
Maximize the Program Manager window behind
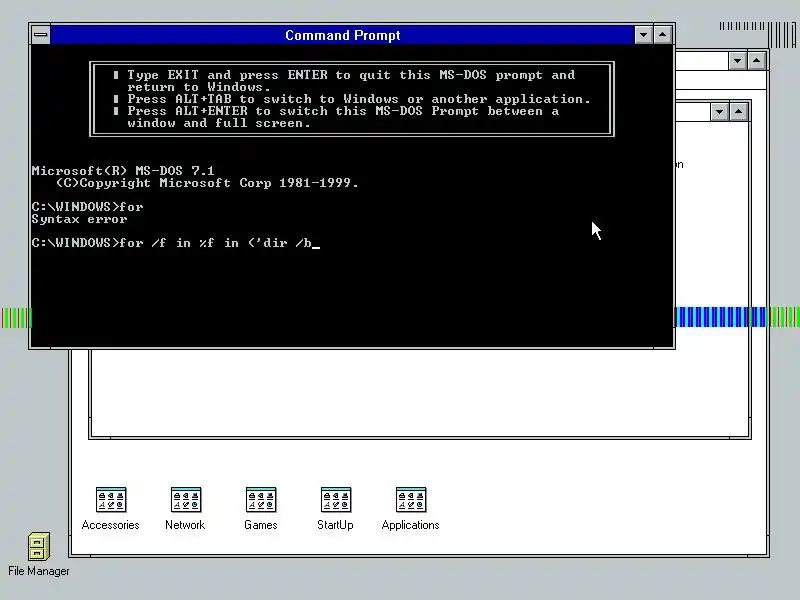pos(756,61)
